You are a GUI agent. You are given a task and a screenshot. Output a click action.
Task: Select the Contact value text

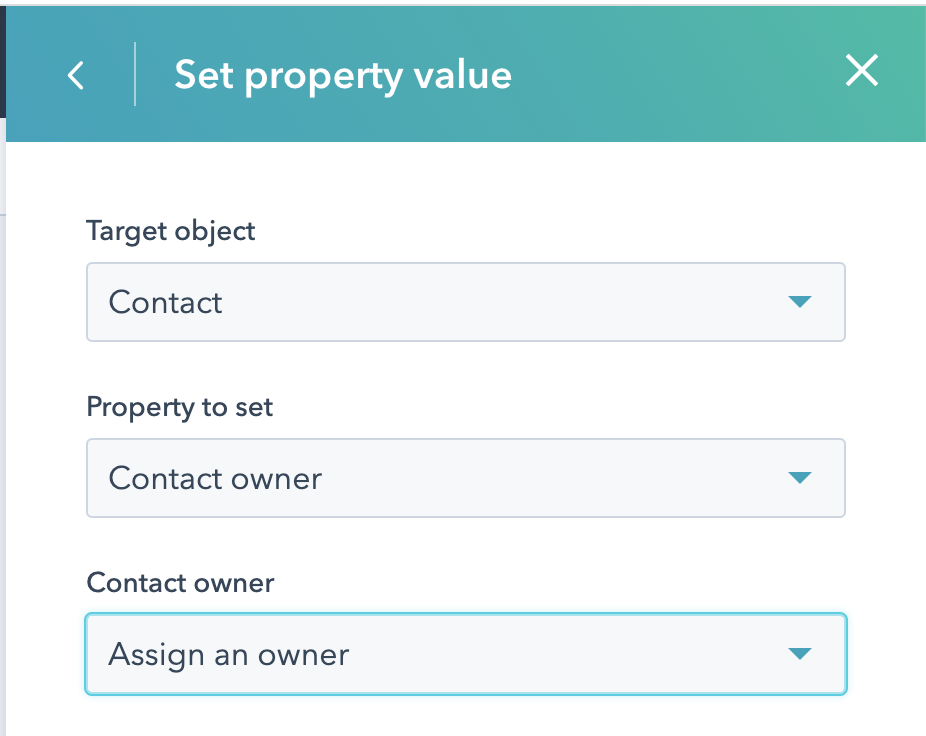(x=166, y=302)
